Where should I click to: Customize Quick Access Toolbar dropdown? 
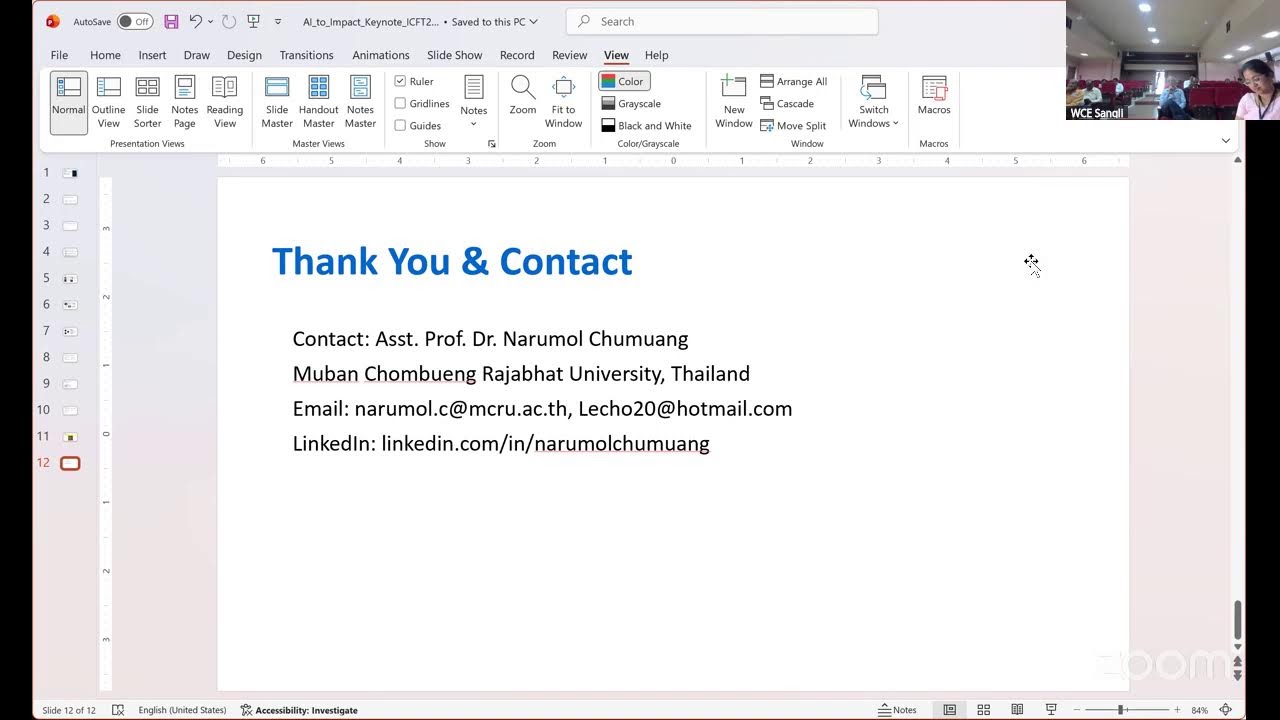point(278,21)
